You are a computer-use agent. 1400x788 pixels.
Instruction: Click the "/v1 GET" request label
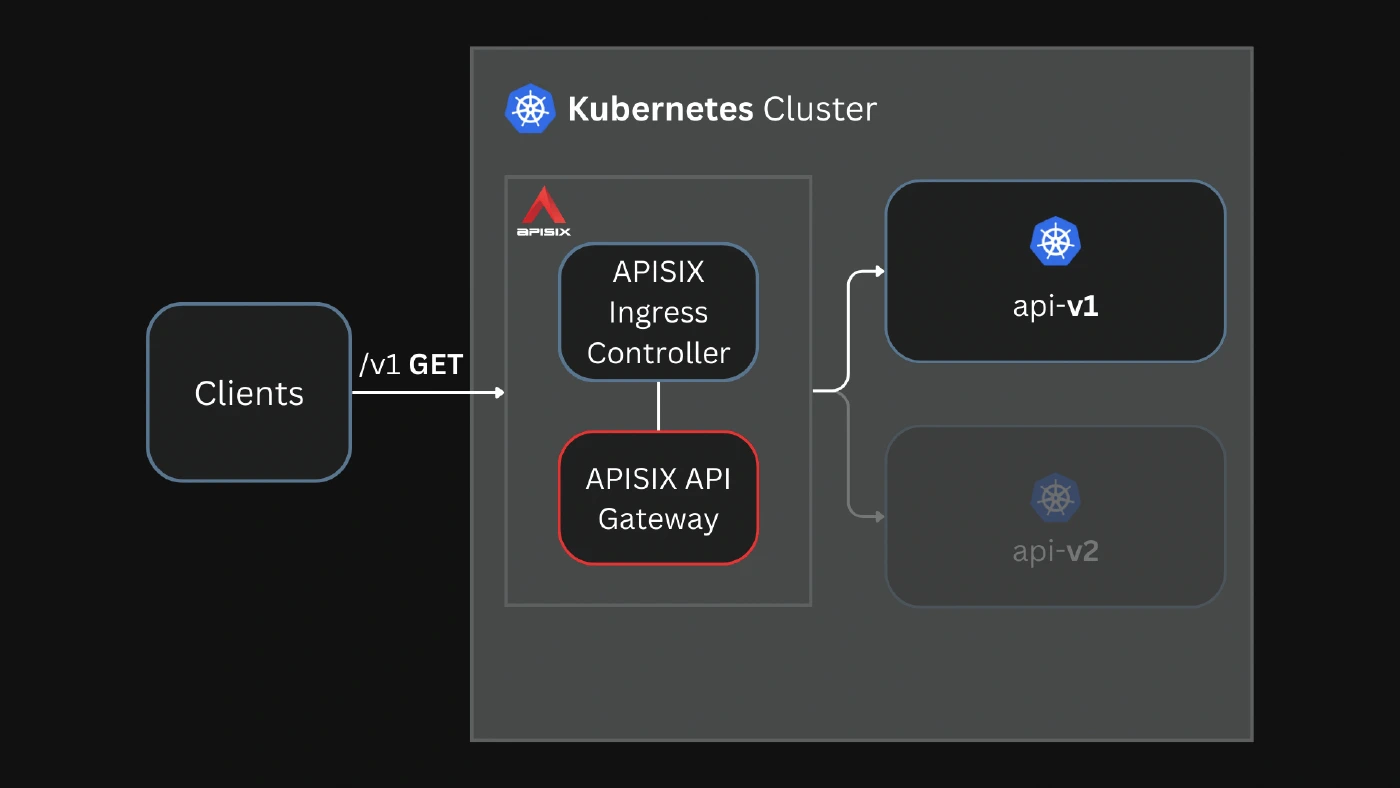pyautogui.click(x=411, y=365)
